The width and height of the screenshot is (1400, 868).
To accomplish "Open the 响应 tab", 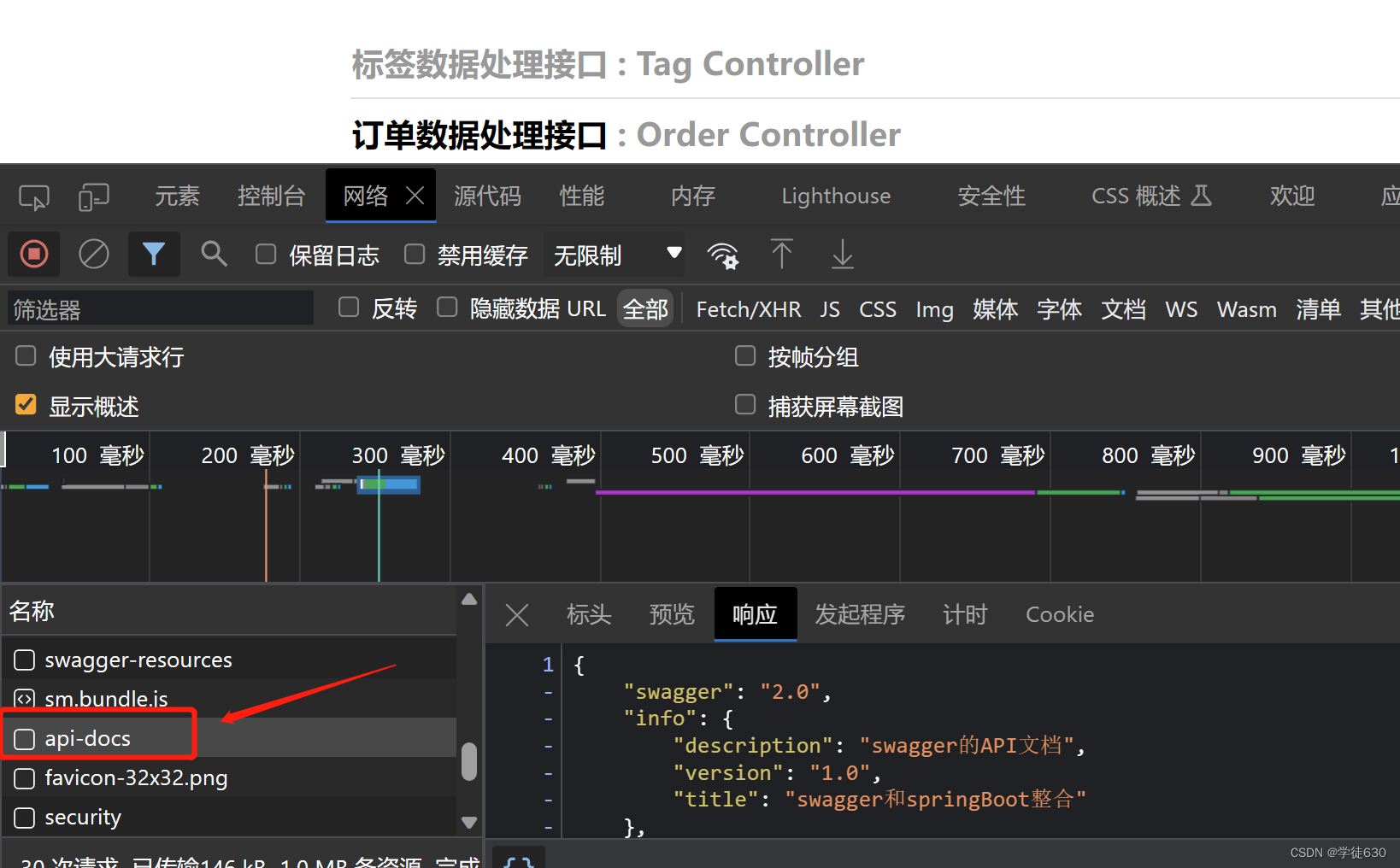I will point(755,614).
